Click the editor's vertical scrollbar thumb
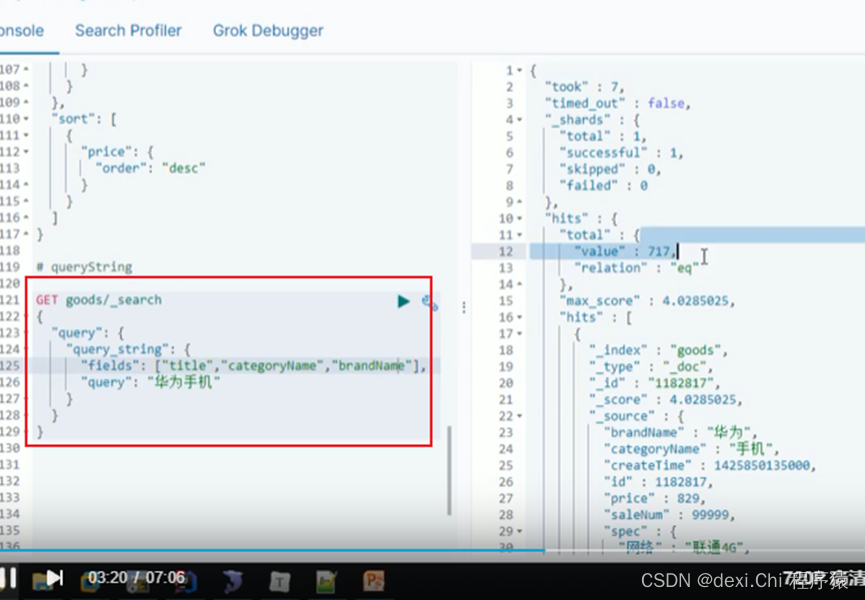Image resolution: width=865 pixels, height=600 pixels. coord(449,470)
